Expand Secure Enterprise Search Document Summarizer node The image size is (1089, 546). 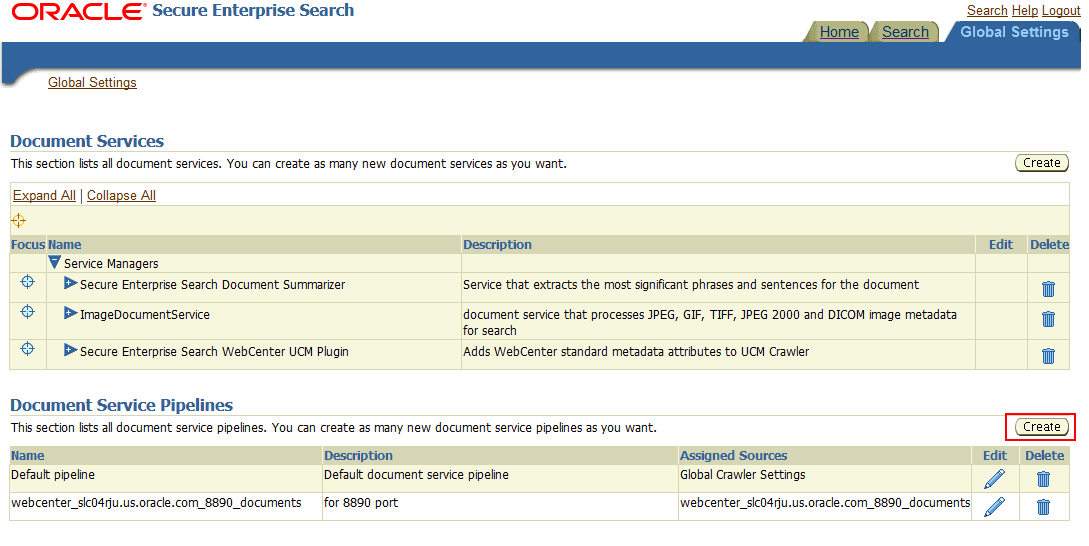point(70,283)
